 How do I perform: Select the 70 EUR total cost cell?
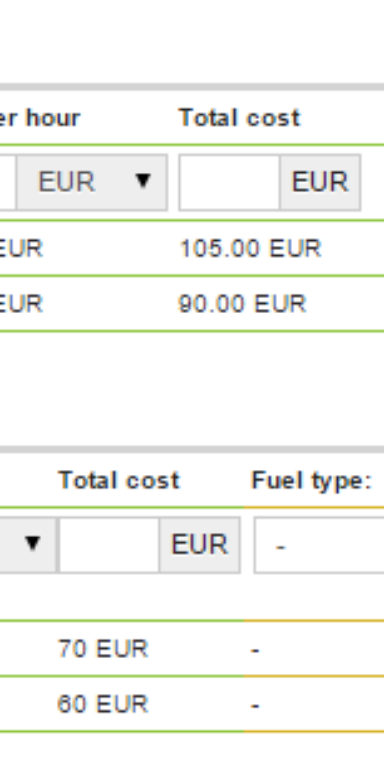[103, 649]
